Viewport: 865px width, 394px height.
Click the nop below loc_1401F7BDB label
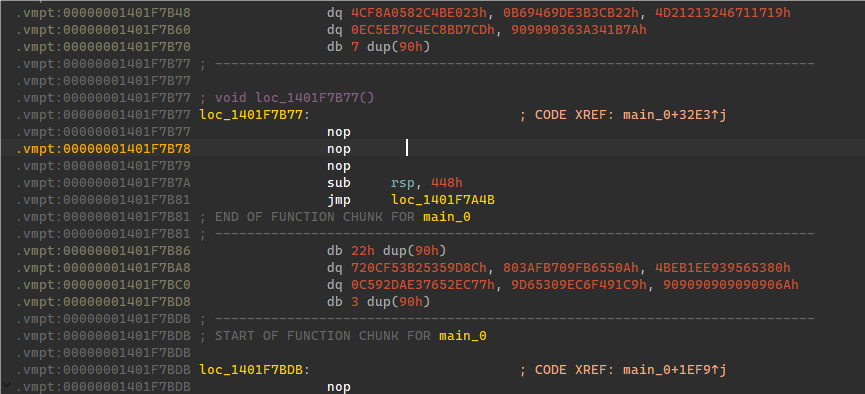339,387
